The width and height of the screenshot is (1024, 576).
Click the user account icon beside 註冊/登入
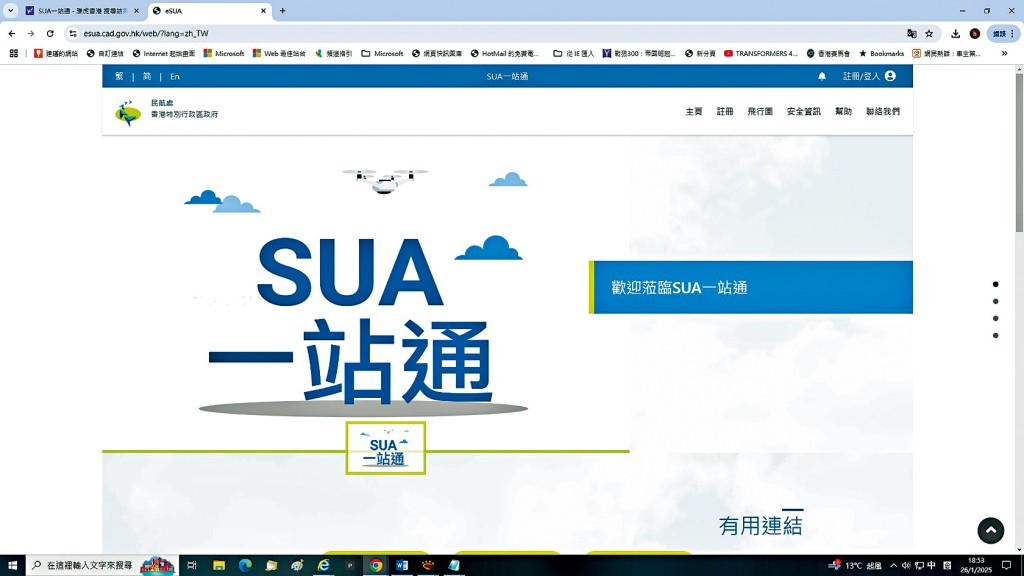coord(890,76)
